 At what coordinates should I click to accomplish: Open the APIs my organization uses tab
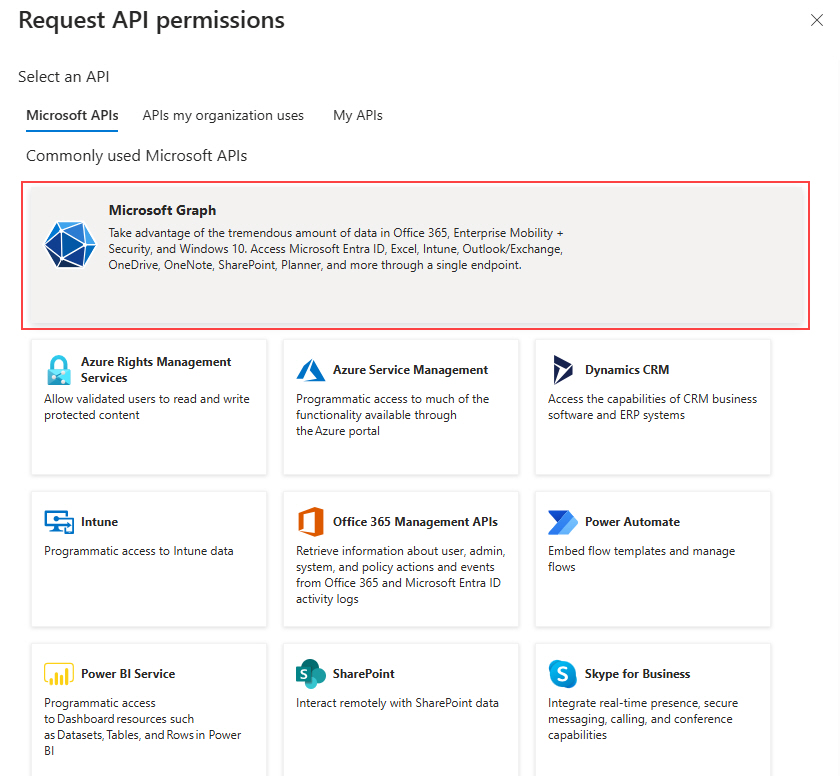pos(223,115)
